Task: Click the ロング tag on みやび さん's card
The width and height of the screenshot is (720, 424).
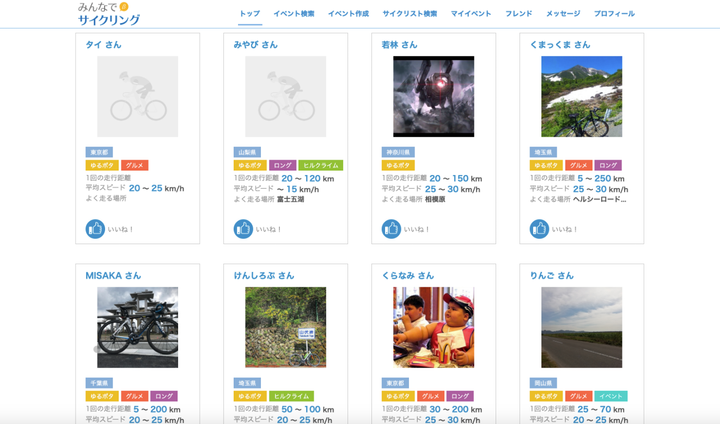Action: [282, 165]
